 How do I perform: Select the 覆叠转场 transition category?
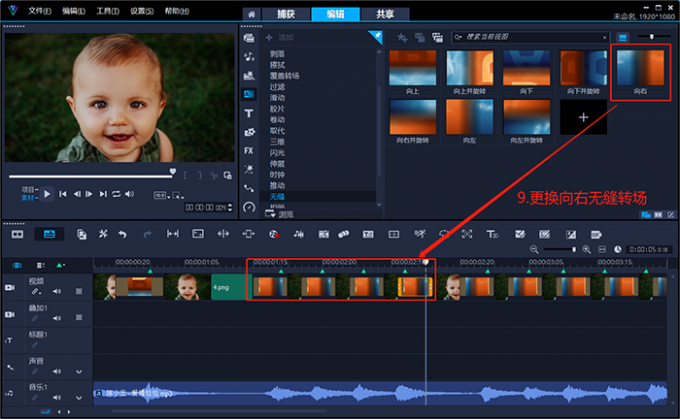pyautogui.click(x=284, y=76)
